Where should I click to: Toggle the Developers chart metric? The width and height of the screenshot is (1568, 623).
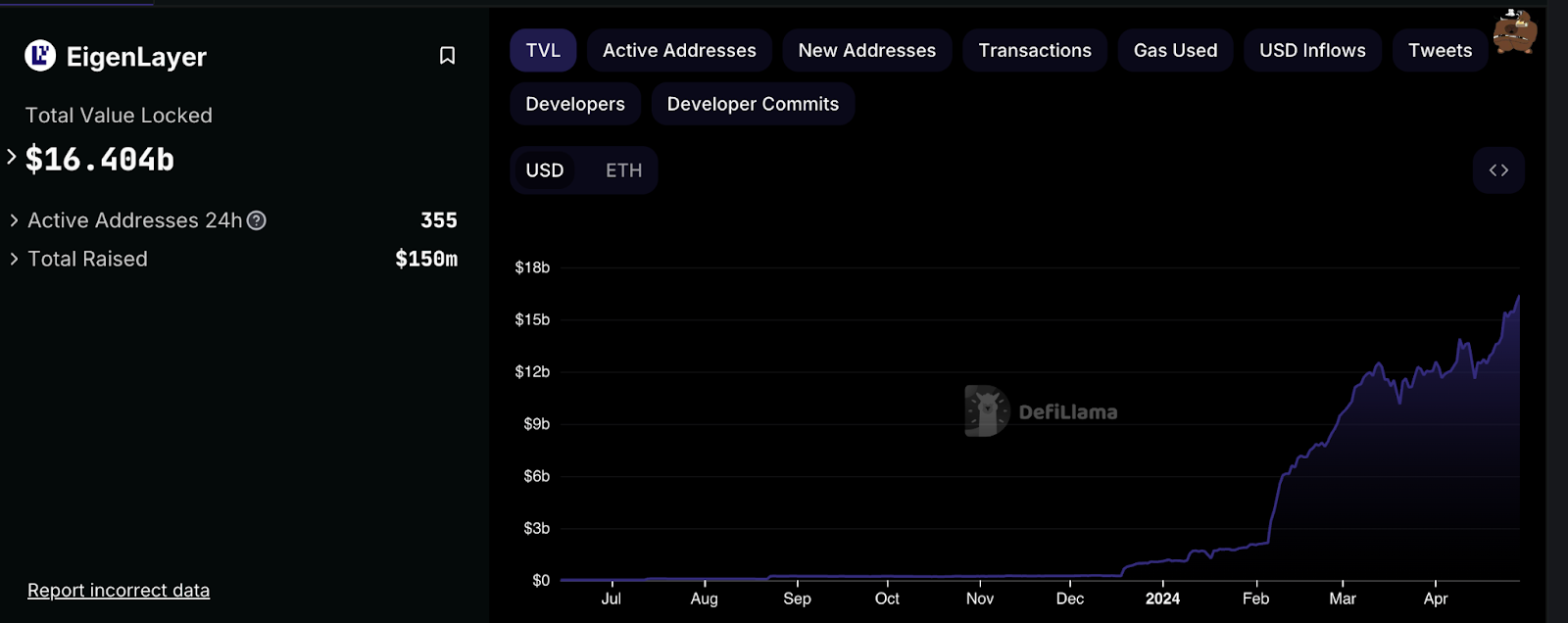575,104
